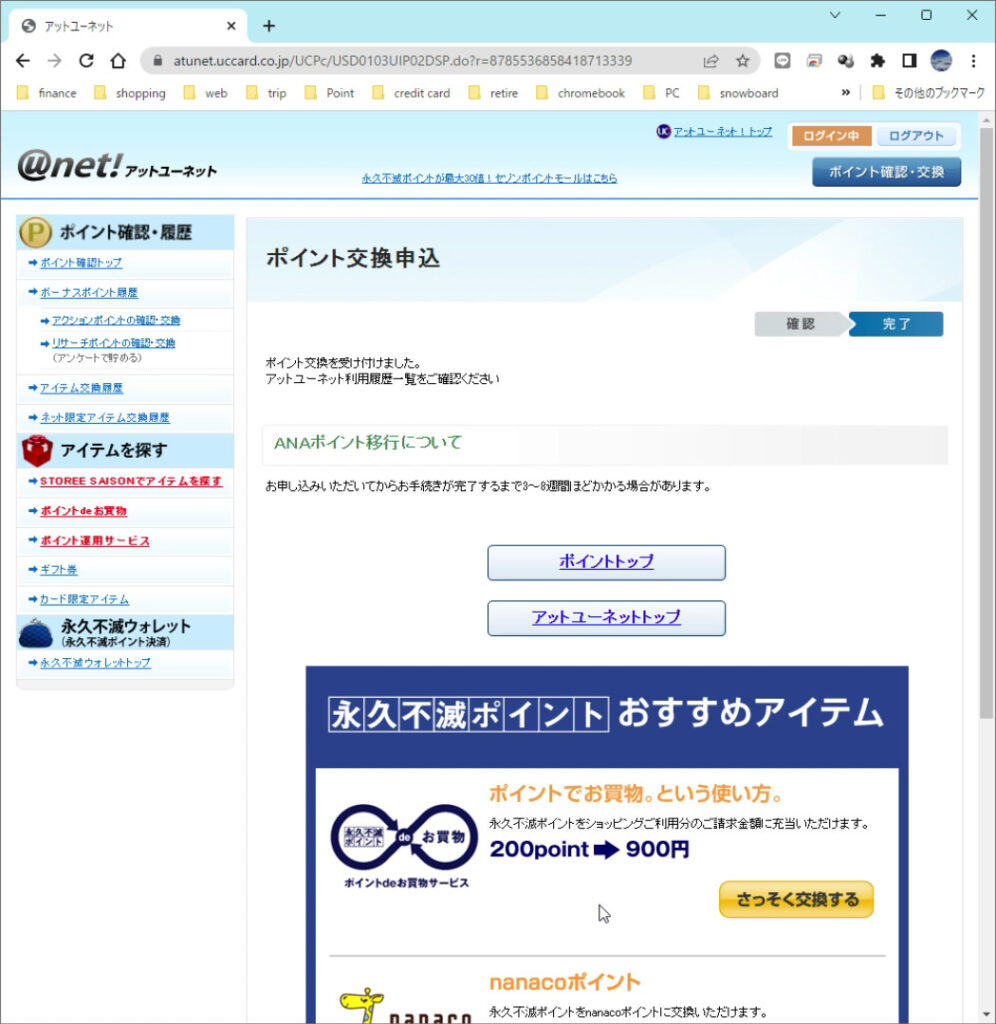The width and height of the screenshot is (996, 1024).
Task: Click the share page icon in address bar
Action: 711,61
